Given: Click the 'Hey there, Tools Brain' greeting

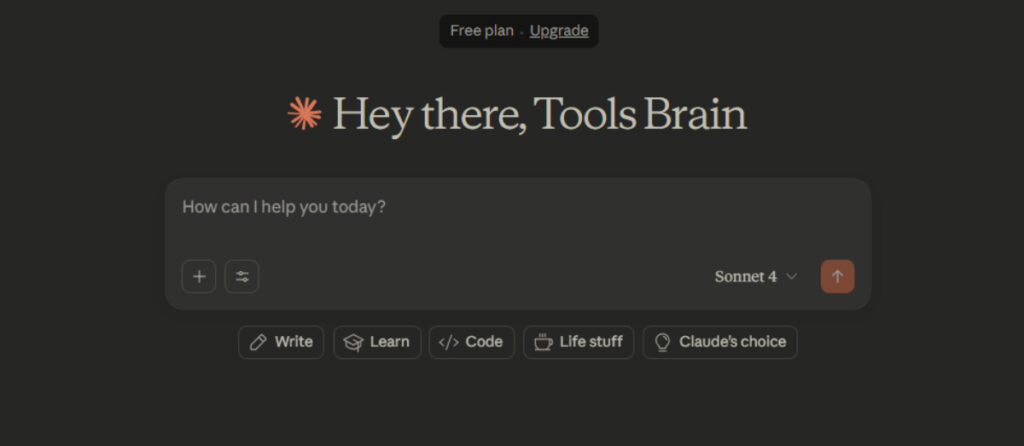Looking at the screenshot, I should click(x=539, y=115).
